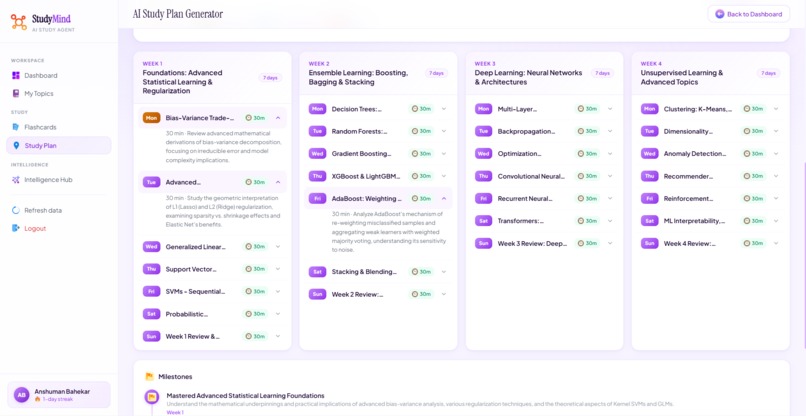Image resolution: width=806 pixels, height=416 pixels.
Task: Click the Refresh data circular icon
Action: click(15, 210)
